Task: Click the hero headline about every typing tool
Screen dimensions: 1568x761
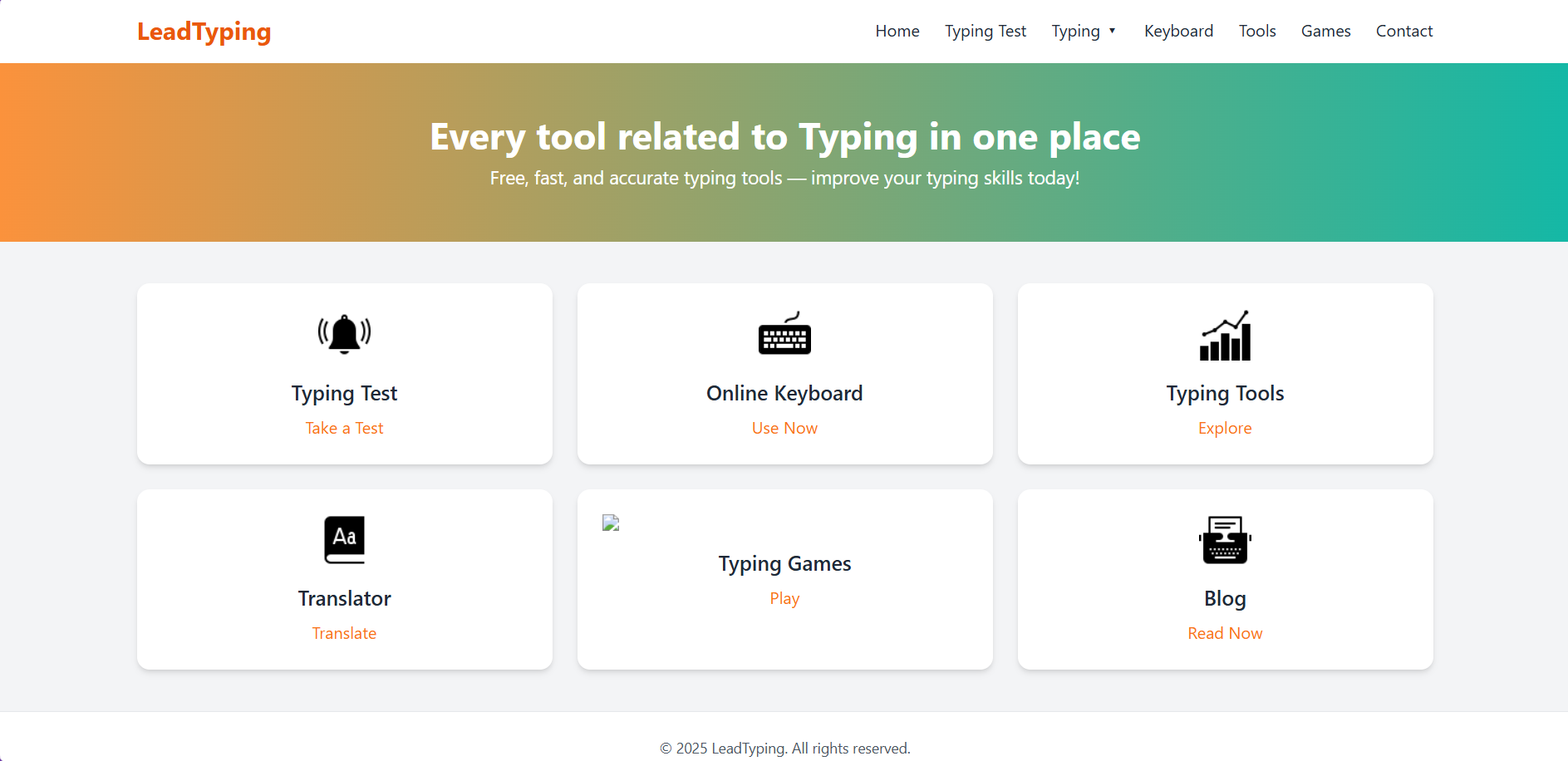Action: point(784,137)
